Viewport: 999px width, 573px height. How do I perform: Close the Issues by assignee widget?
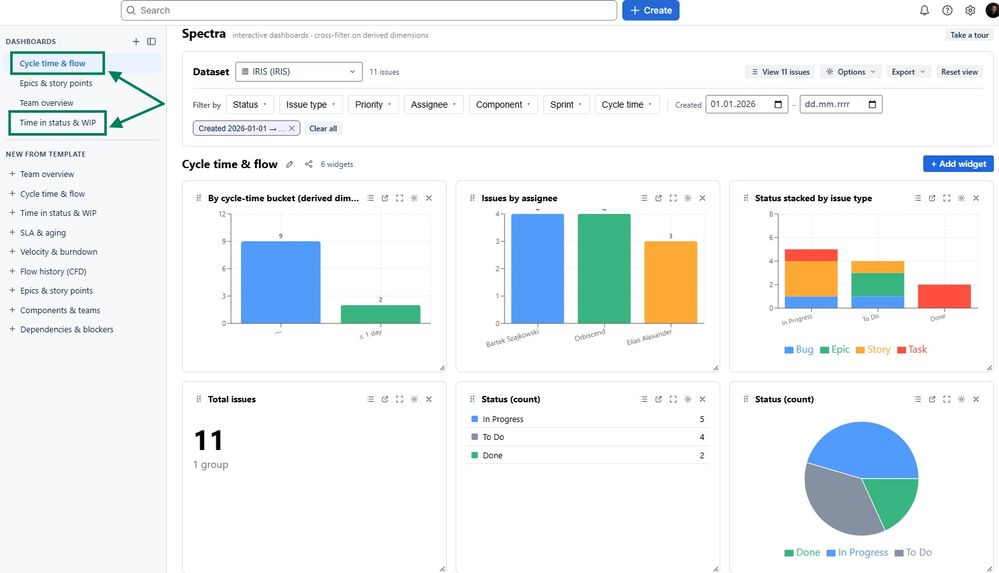[702, 198]
